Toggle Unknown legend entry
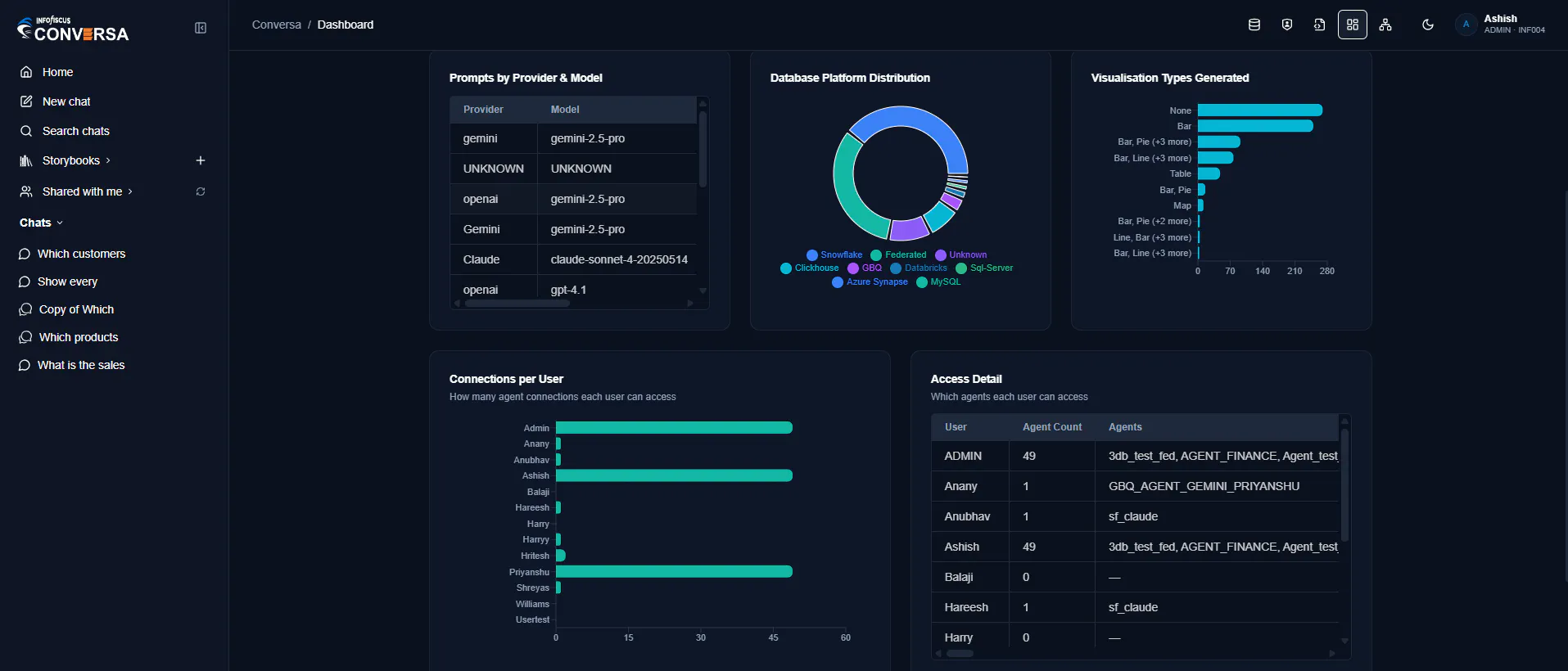 (x=961, y=254)
